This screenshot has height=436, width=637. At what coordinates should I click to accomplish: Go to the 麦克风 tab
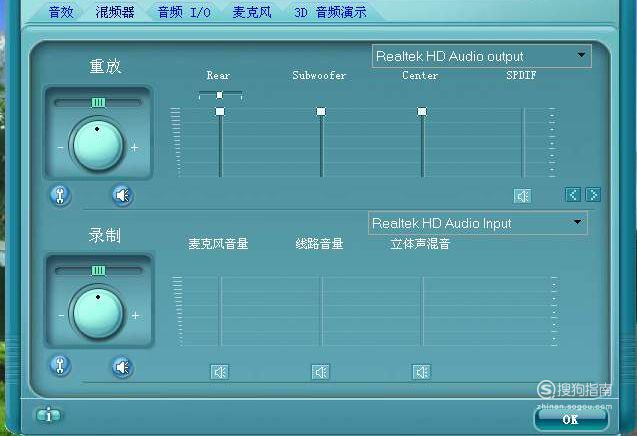pyautogui.click(x=252, y=12)
